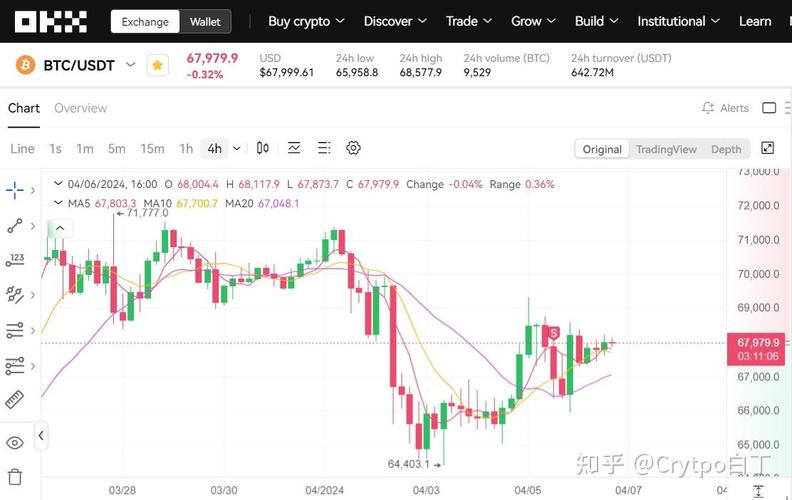Toggle BTC/USDT favorite star
The image size is (792, 500).
click(157, 65)
